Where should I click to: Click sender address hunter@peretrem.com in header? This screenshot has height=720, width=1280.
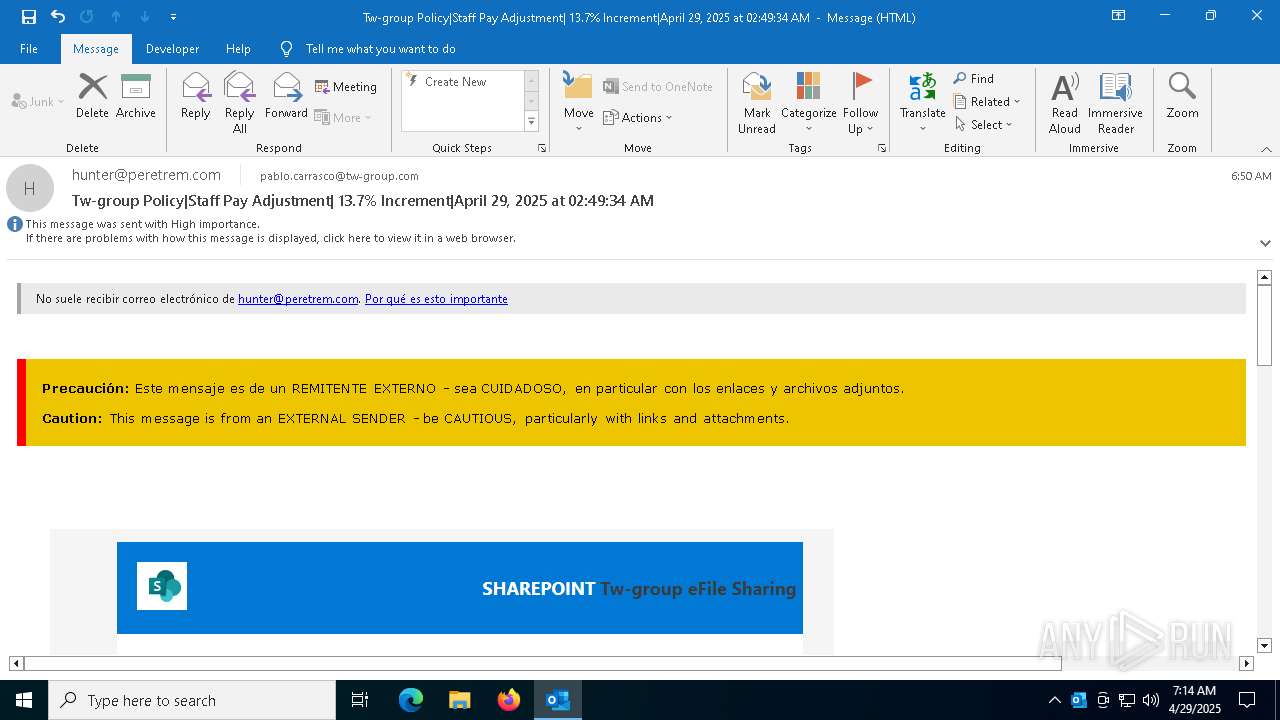pos(146,175)
